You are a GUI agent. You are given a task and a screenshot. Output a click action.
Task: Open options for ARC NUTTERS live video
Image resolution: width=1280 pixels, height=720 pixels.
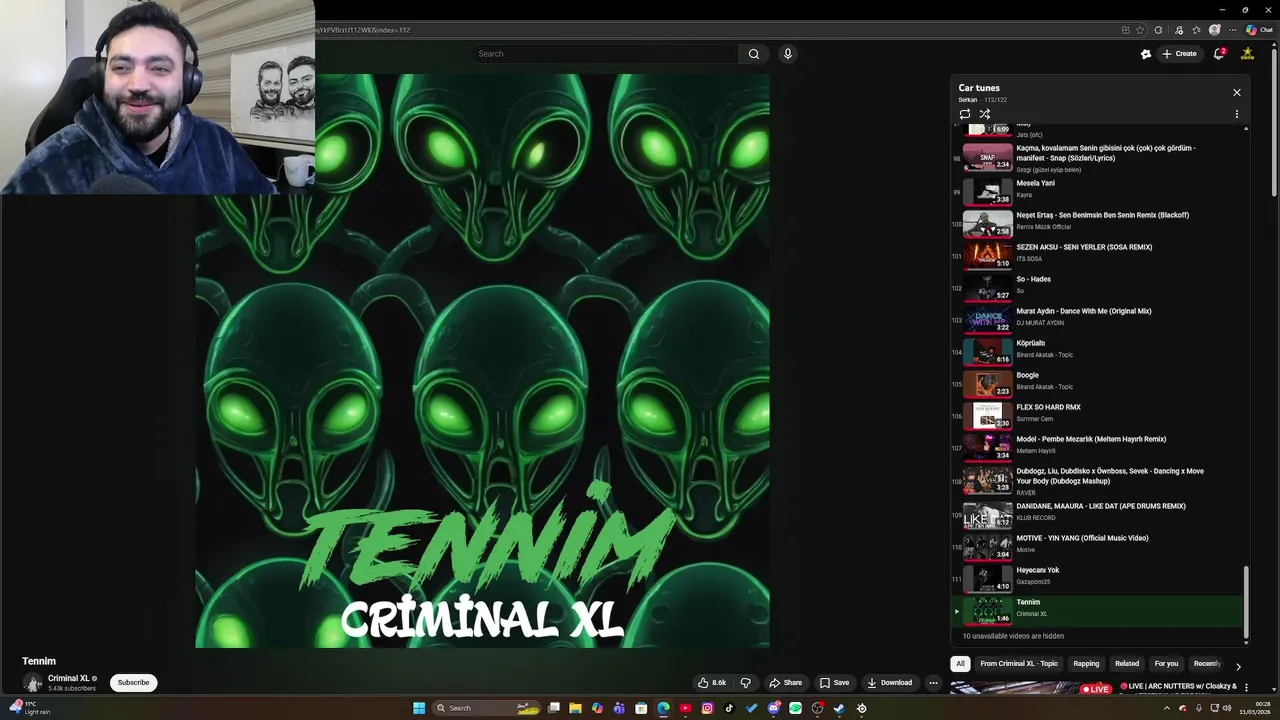pyautogui.click(x=1246, y=687)
